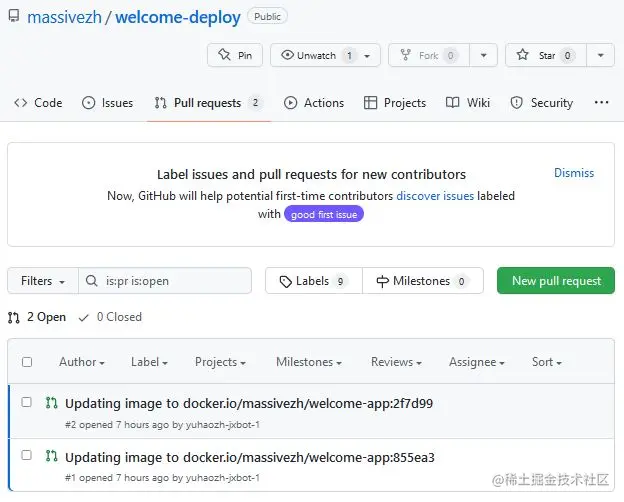Select the Pull requests tab
This screenshot has height=502, width=624.
pos(209,103)
